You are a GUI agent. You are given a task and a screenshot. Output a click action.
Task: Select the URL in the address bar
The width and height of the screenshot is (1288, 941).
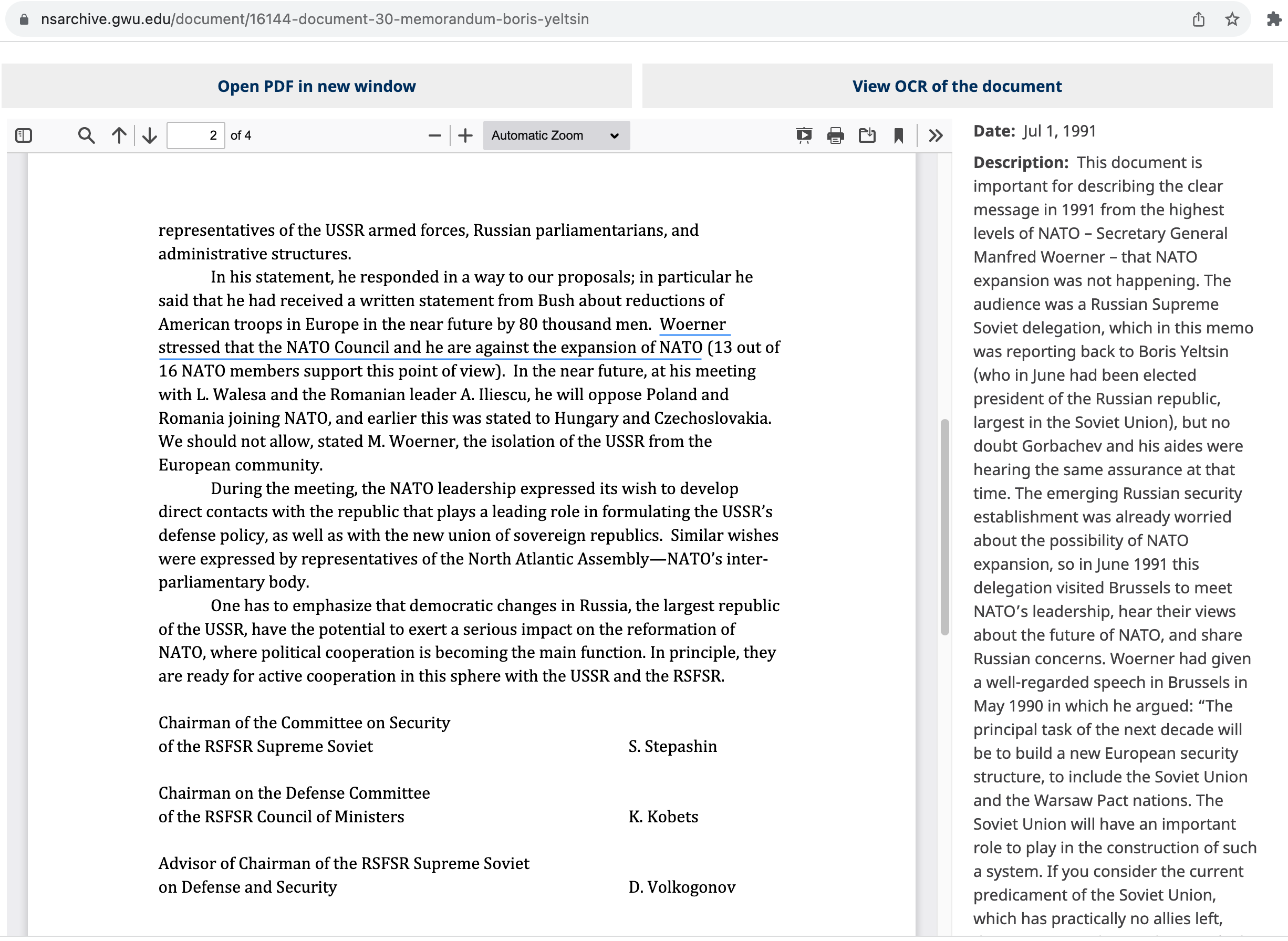tap(315, 19)
